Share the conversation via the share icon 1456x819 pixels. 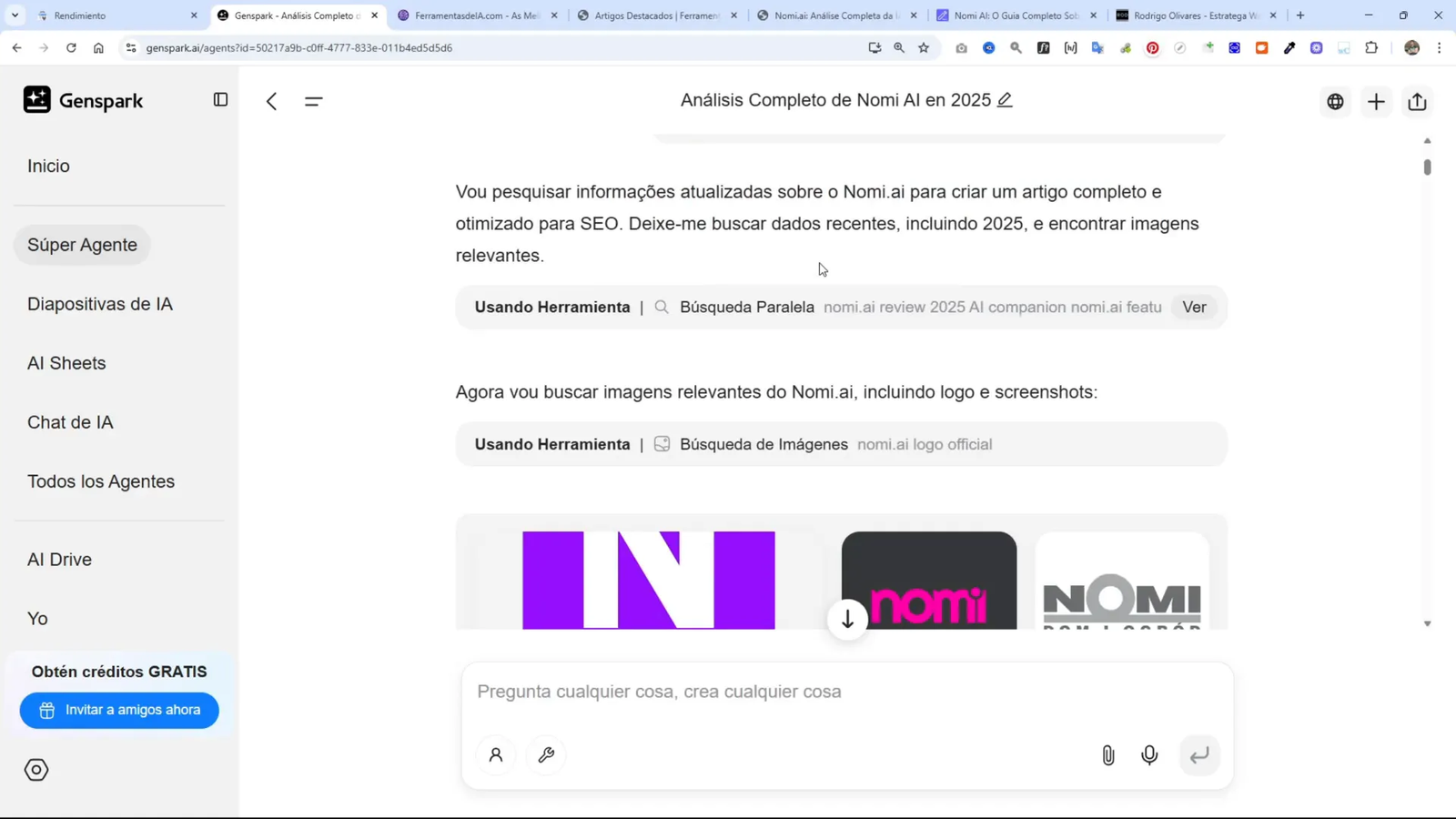(1417, 101)
